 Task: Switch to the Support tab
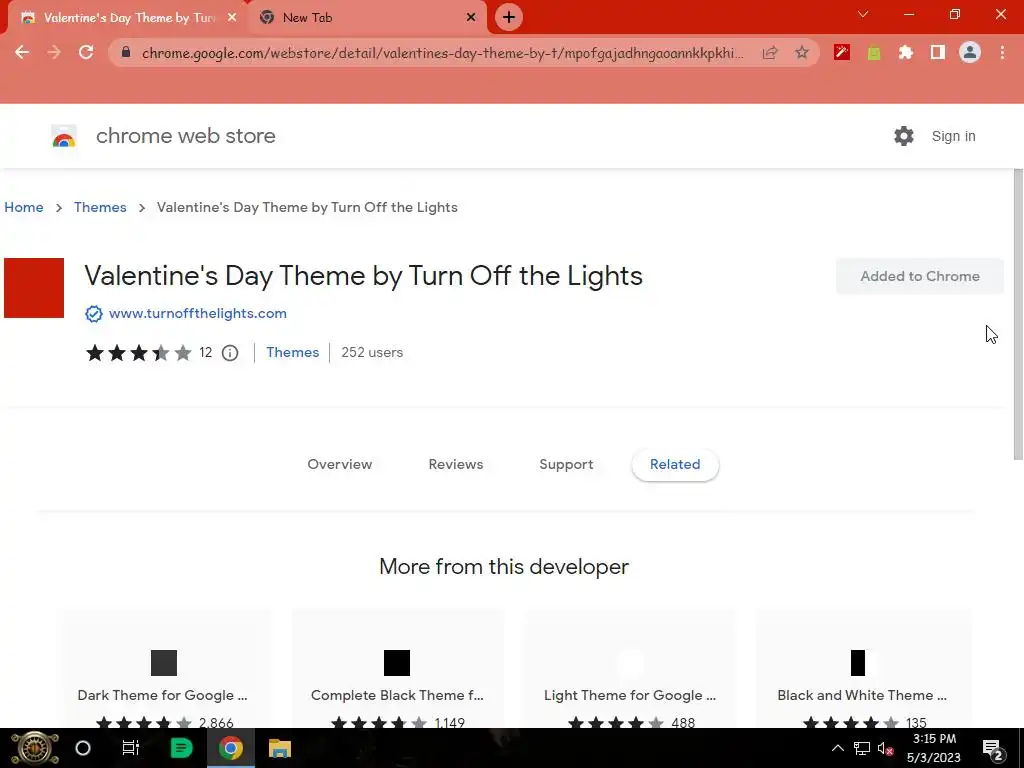pyautogui.click(x=566, y=464)
